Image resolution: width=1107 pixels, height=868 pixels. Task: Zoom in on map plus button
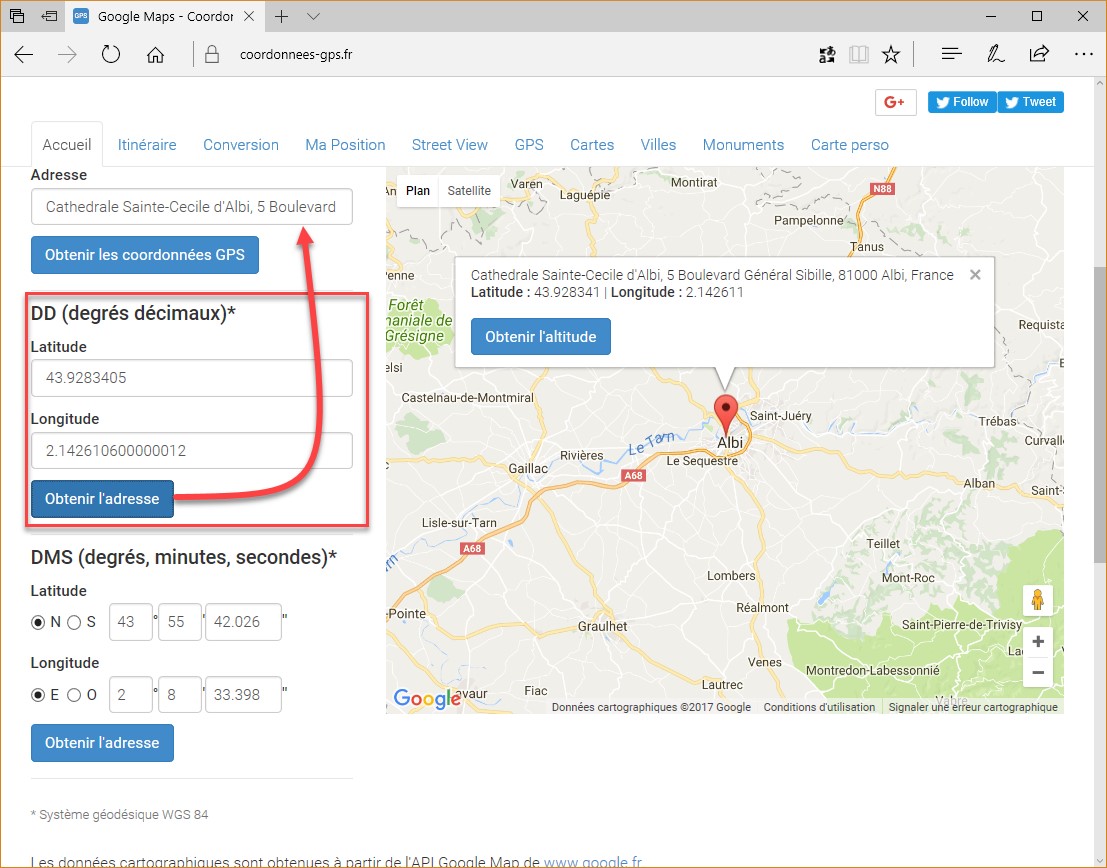pos(1038,642)
